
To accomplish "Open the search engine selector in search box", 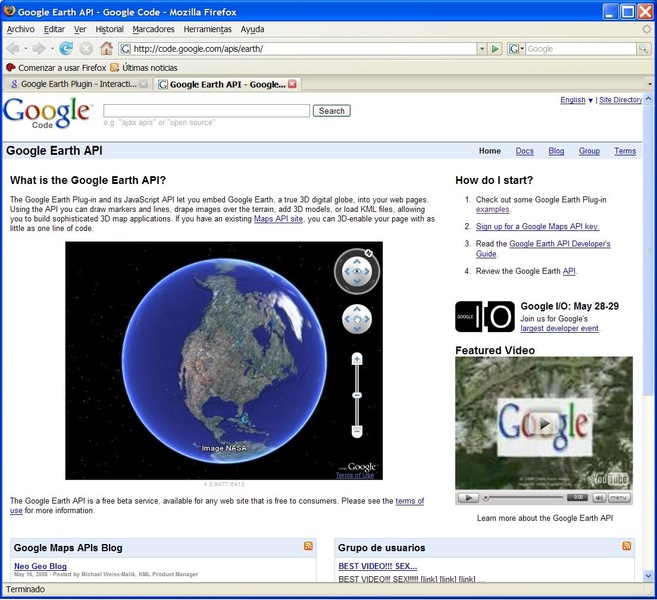I will pos(516,48).
